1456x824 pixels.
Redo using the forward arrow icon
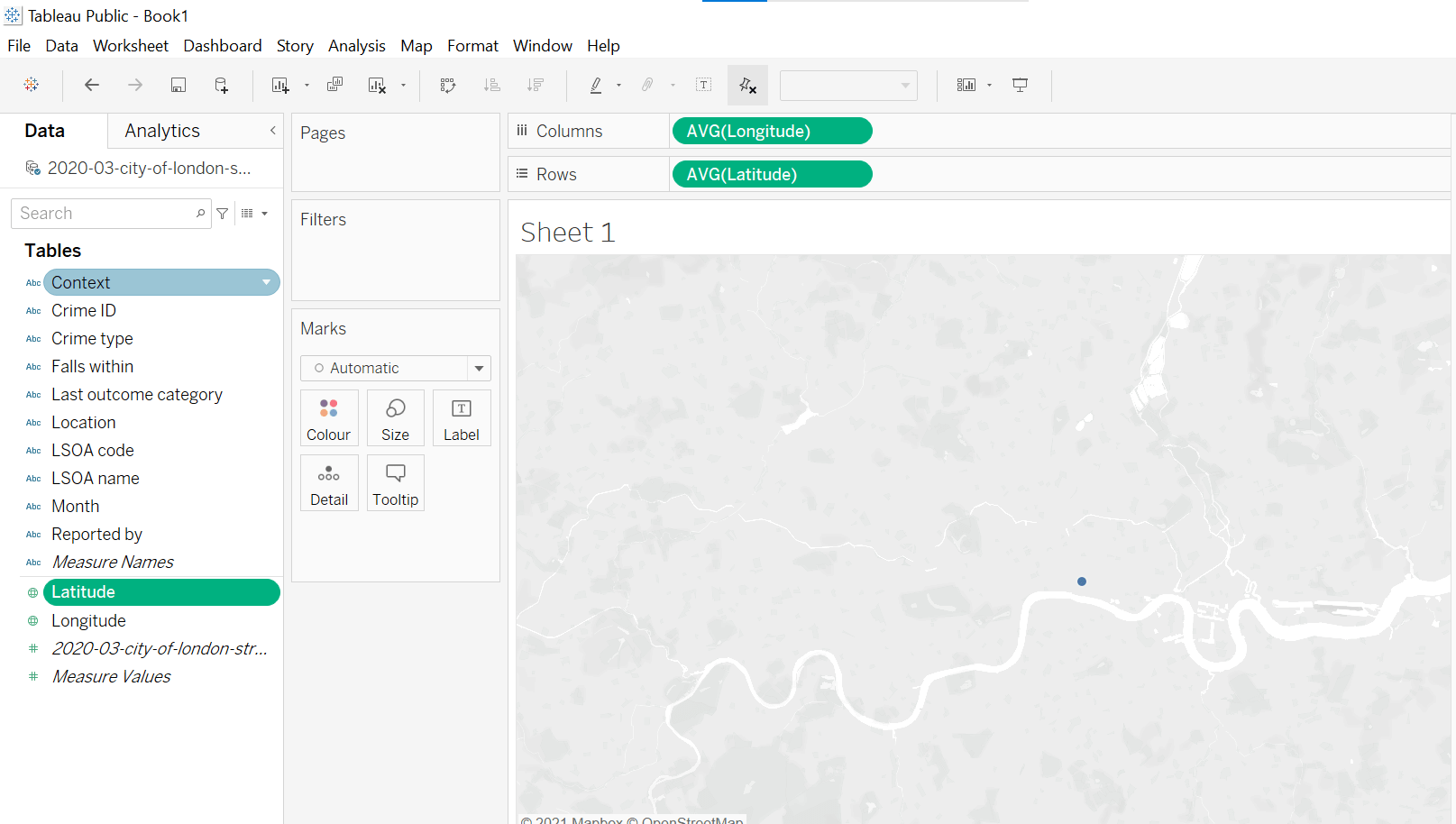(135, 85)
